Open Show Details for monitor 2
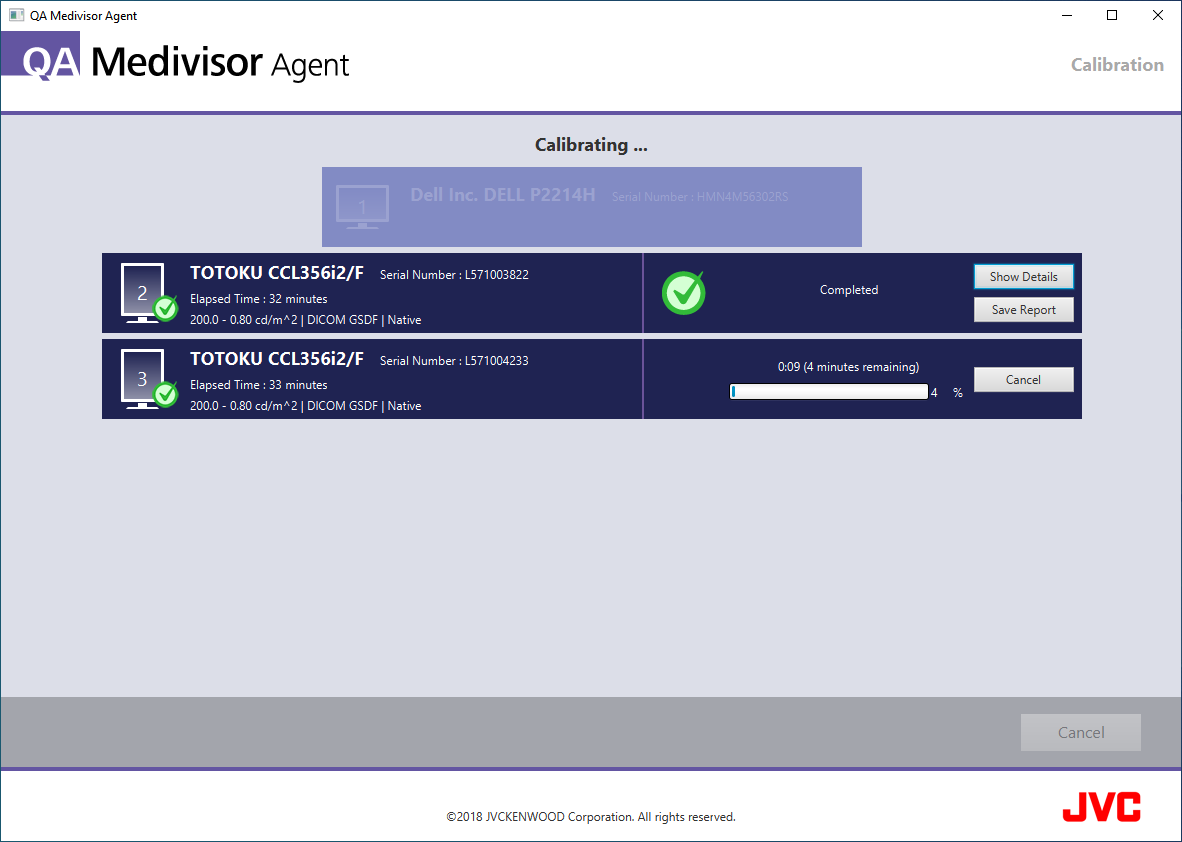Screen dimensions: 1182x842 click(x=1024, y=277)
